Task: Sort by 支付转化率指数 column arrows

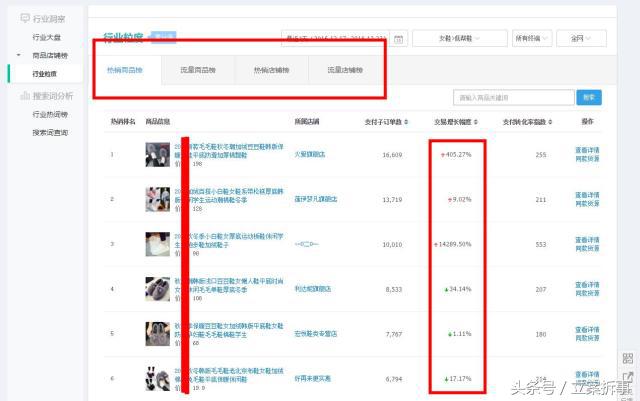Action: tap(550, 122)
